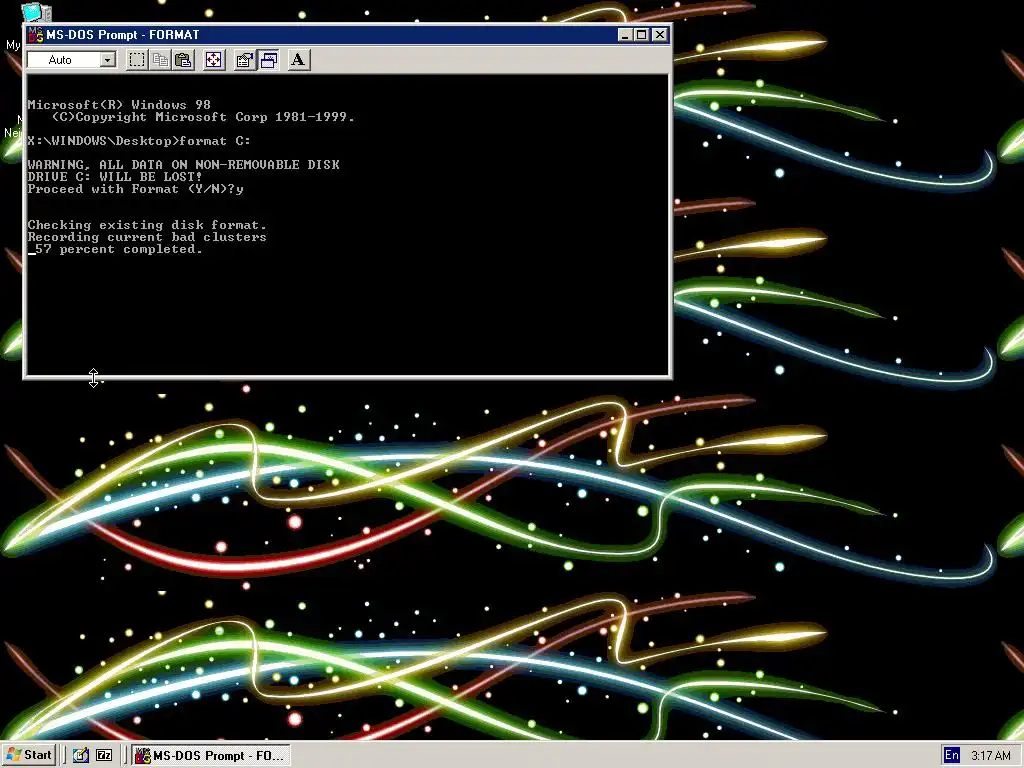Click 'WARNING, ALL DATA ON NON-REMOVABLE DISK' line
Viewport: 1024px width, 768px height.
click(184, 165)
